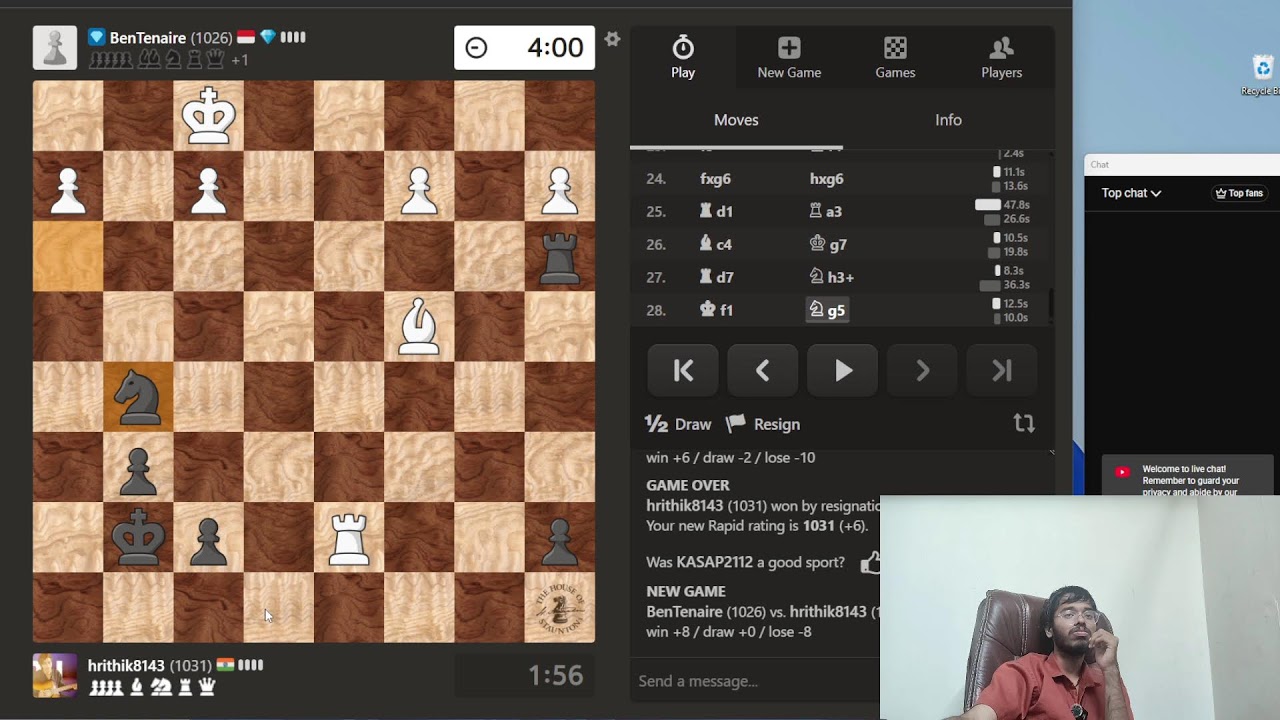Viewport: 1280px width, 720px height.
Task: Select black move hxg6
Action: [x=826, y=179]
